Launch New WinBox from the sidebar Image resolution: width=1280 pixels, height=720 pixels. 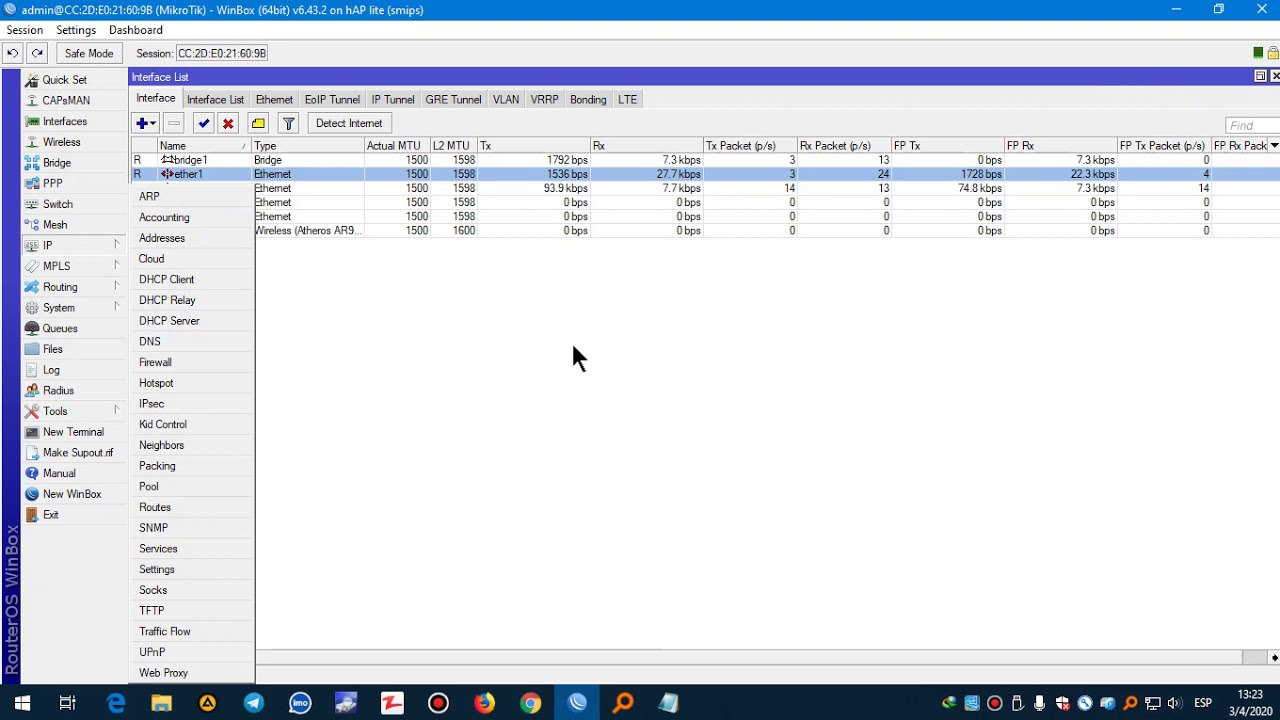coord(72,494)
